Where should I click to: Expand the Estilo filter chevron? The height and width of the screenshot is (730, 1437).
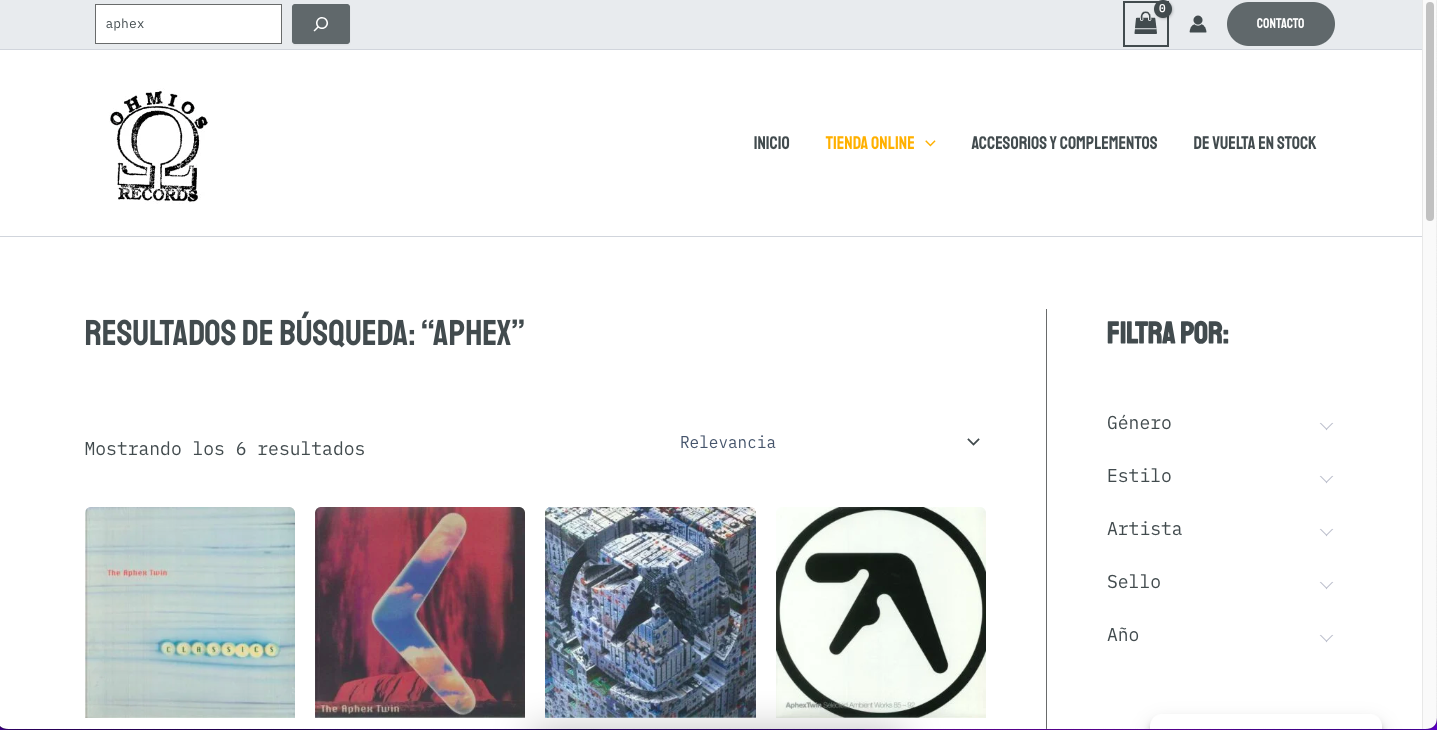tap(1326, 479)
